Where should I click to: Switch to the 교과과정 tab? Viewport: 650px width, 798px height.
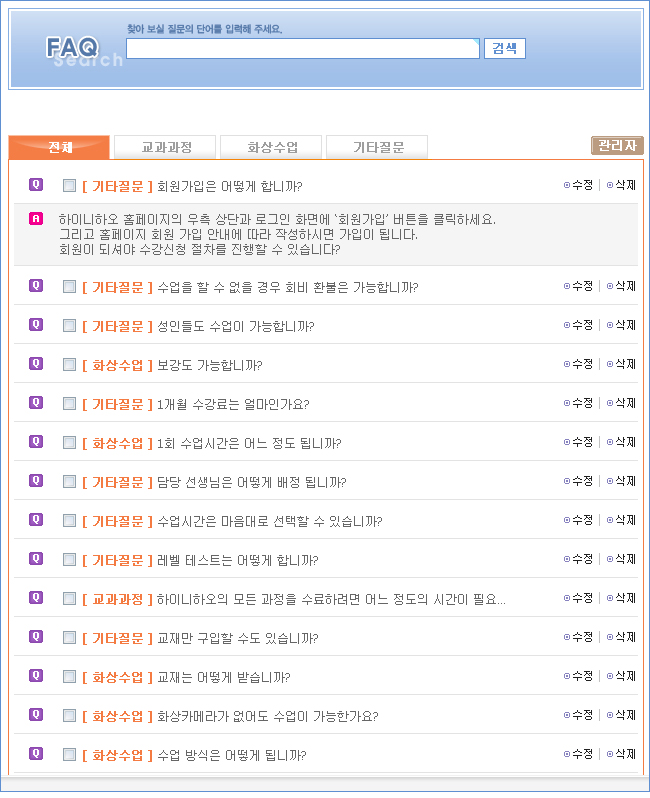[165, 147]
